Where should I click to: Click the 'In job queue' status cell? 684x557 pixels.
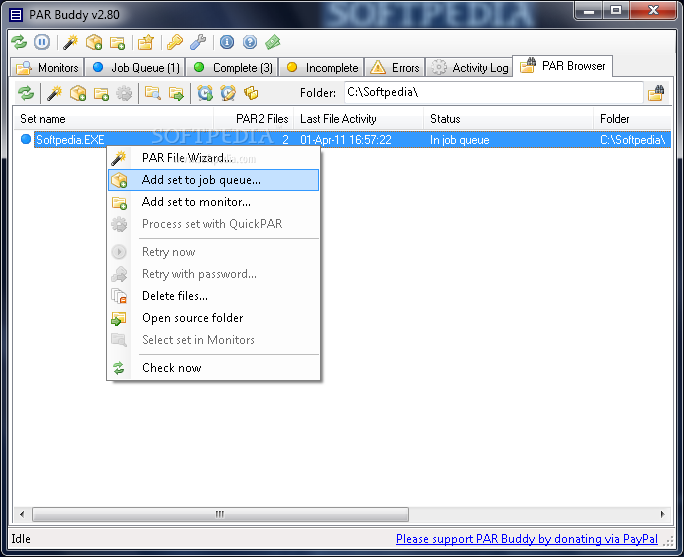pyautogui.click(x=459, y=140)
